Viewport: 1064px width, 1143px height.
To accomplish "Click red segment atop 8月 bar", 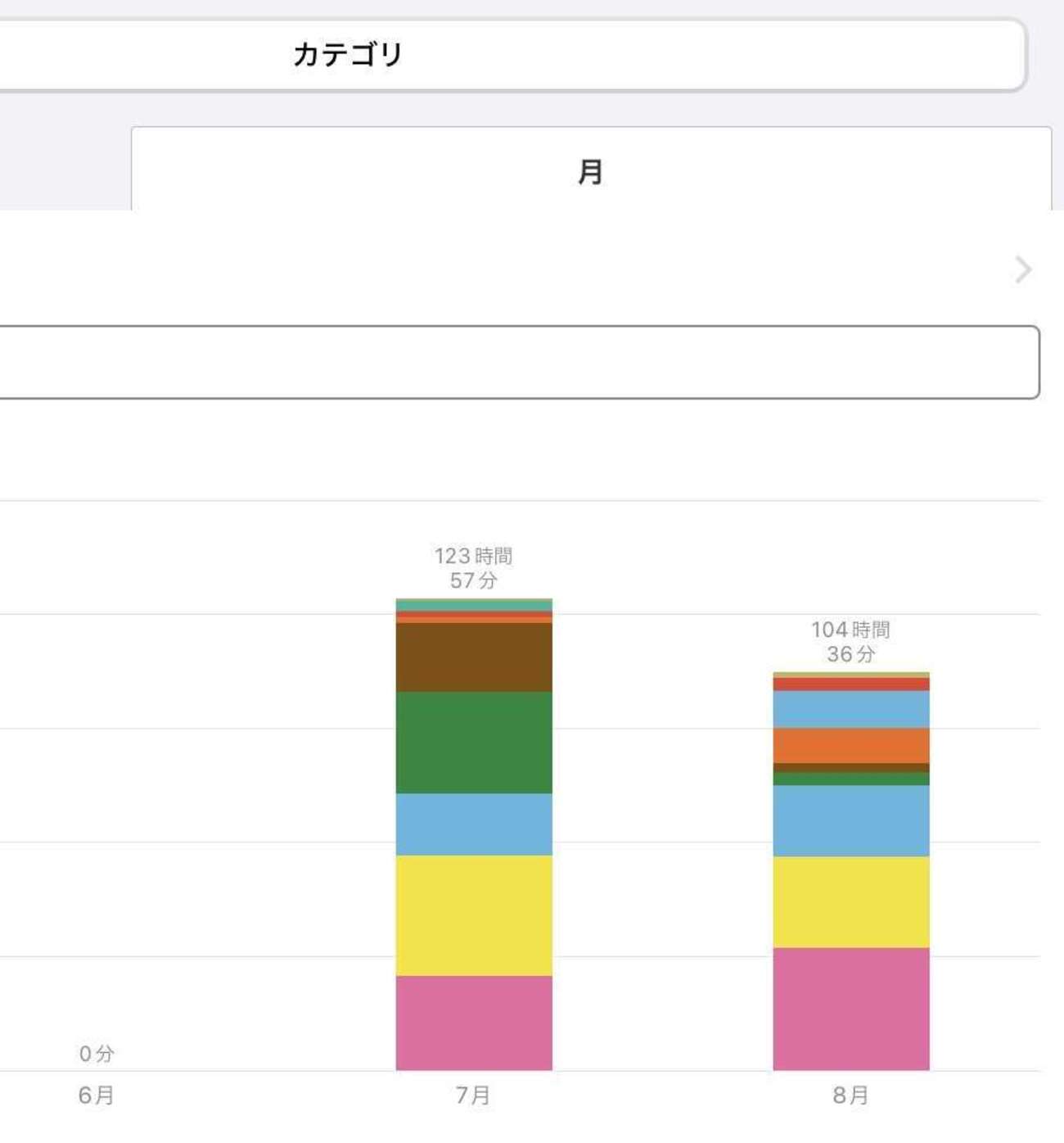I will pyautogui.click(x=850, y=684).
